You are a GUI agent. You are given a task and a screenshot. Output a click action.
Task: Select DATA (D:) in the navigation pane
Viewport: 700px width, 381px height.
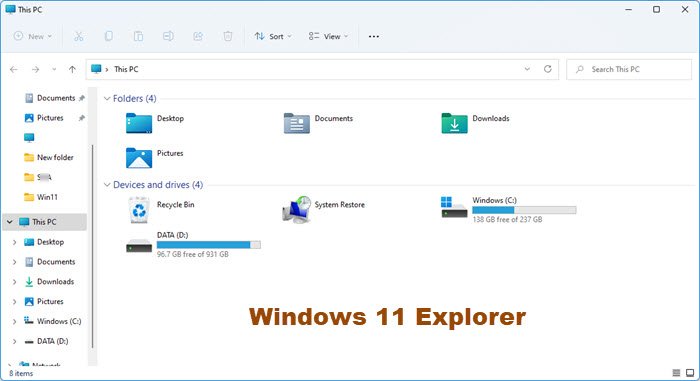[46, 341]
